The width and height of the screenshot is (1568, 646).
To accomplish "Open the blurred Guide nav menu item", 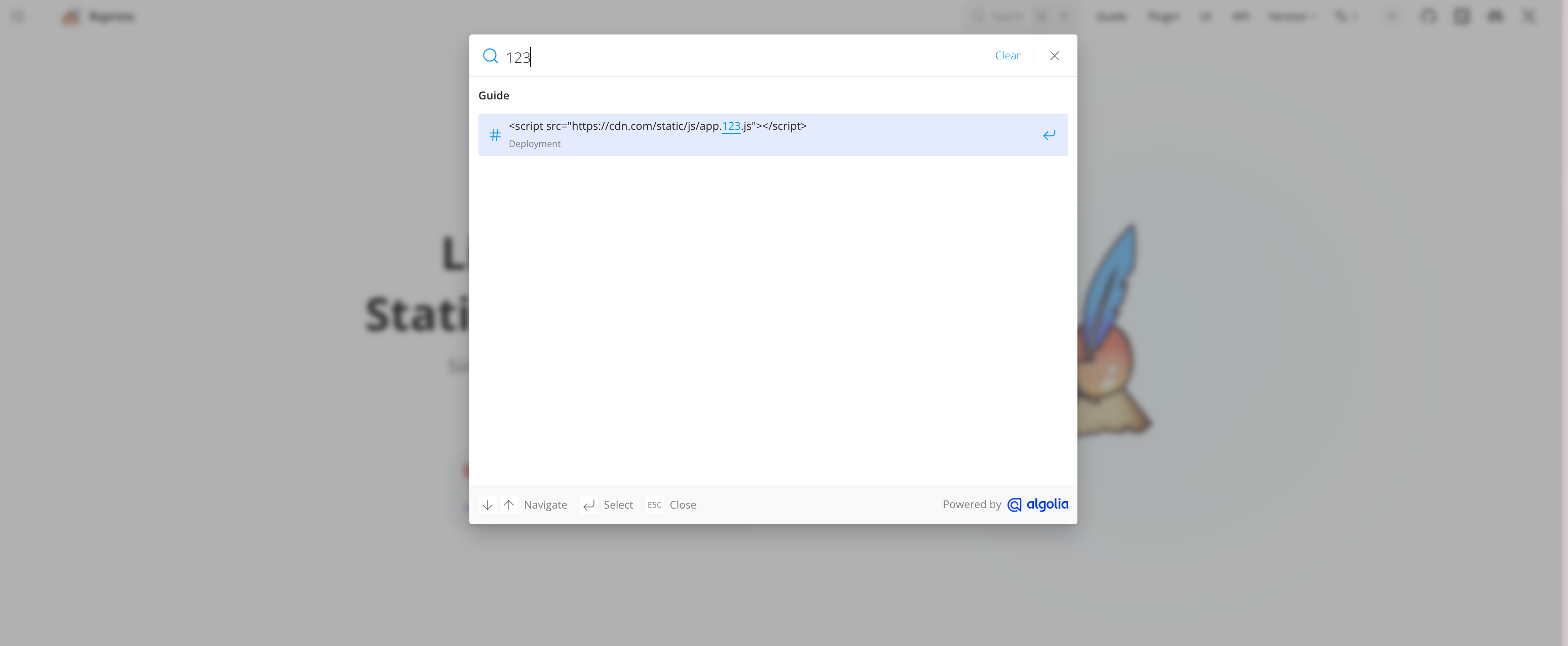I will (x=1111, y=16).
